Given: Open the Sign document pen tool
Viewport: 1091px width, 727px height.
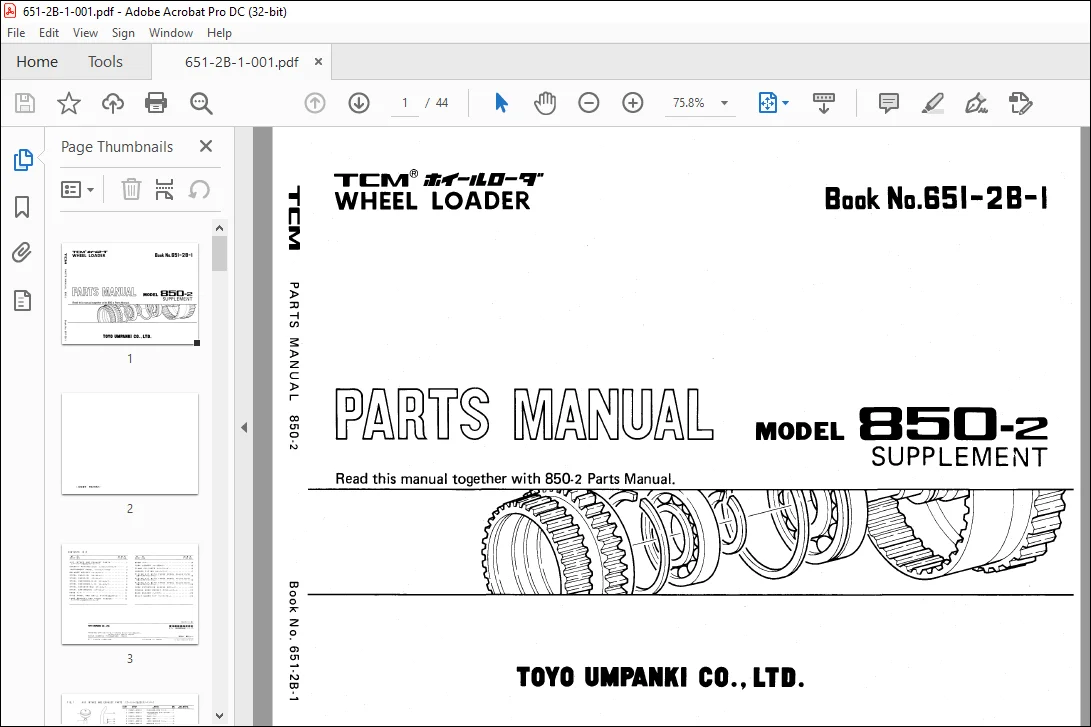Looking at the screenshot, I should (976, 103).
